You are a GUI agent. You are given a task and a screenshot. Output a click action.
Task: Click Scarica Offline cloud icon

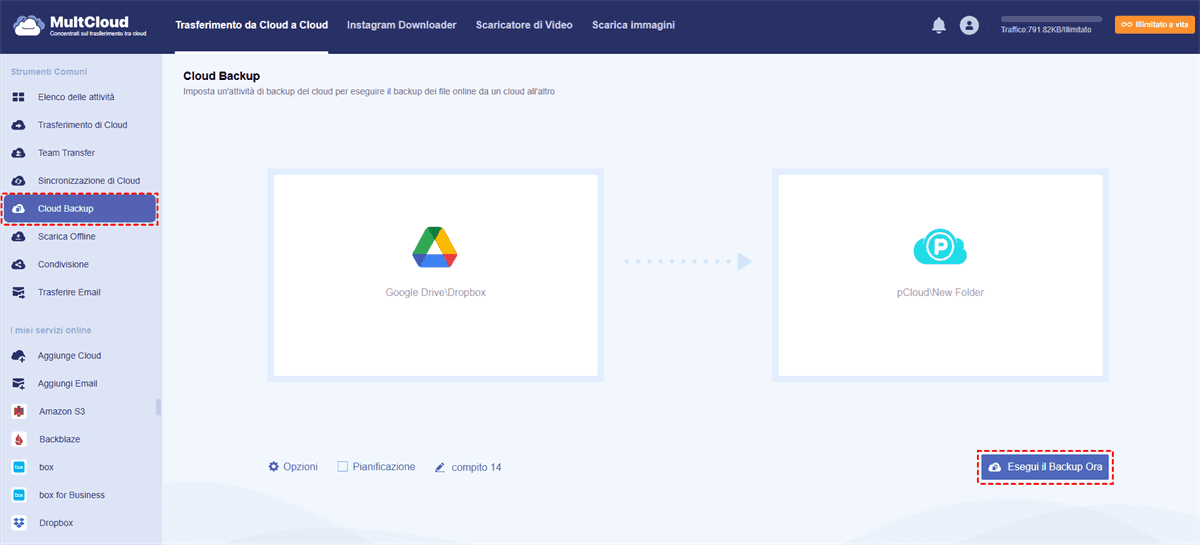click(x=18, y=237)
